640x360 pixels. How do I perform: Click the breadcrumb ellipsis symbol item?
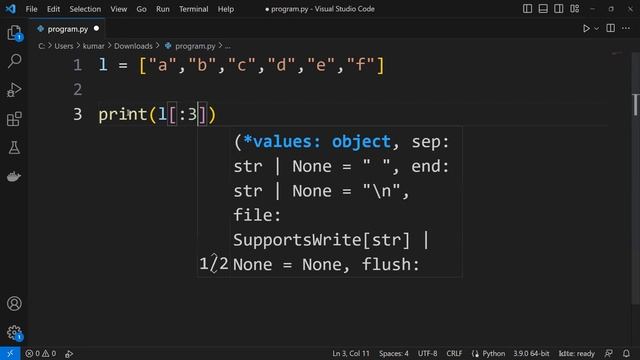point(228,46)
